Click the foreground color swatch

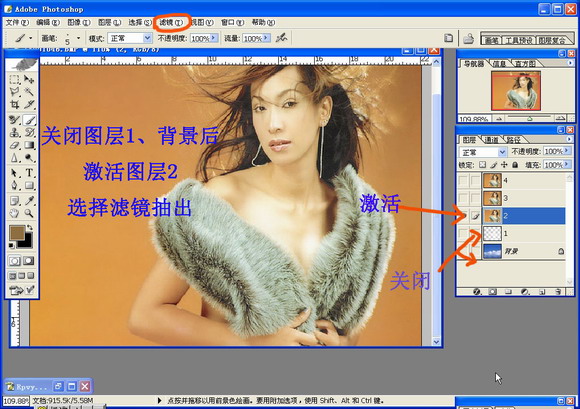17,233
